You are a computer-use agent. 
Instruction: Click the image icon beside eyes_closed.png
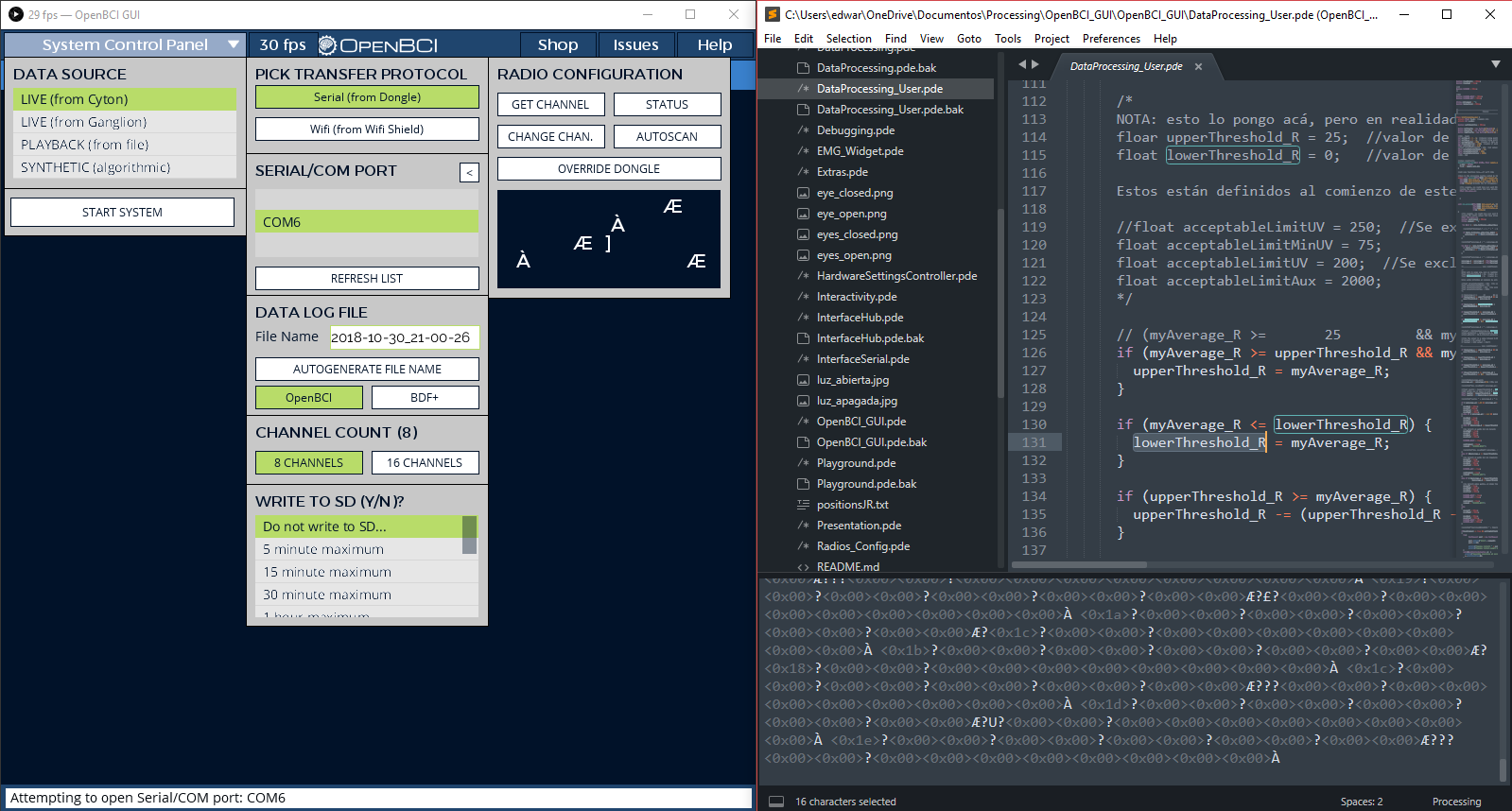point(803,234)
